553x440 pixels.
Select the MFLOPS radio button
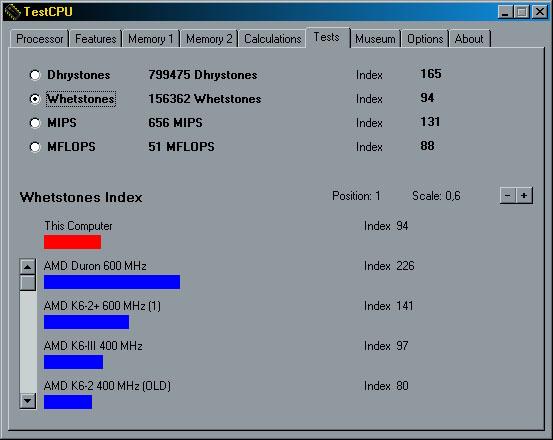point(35,147)
